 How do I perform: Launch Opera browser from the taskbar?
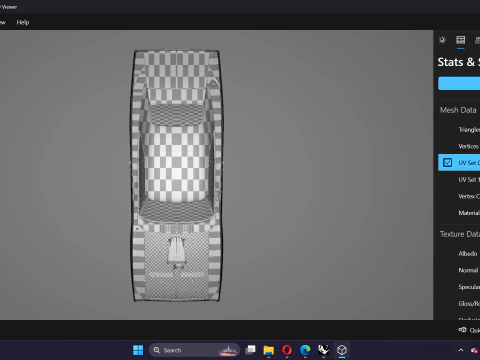pos(287,350)
